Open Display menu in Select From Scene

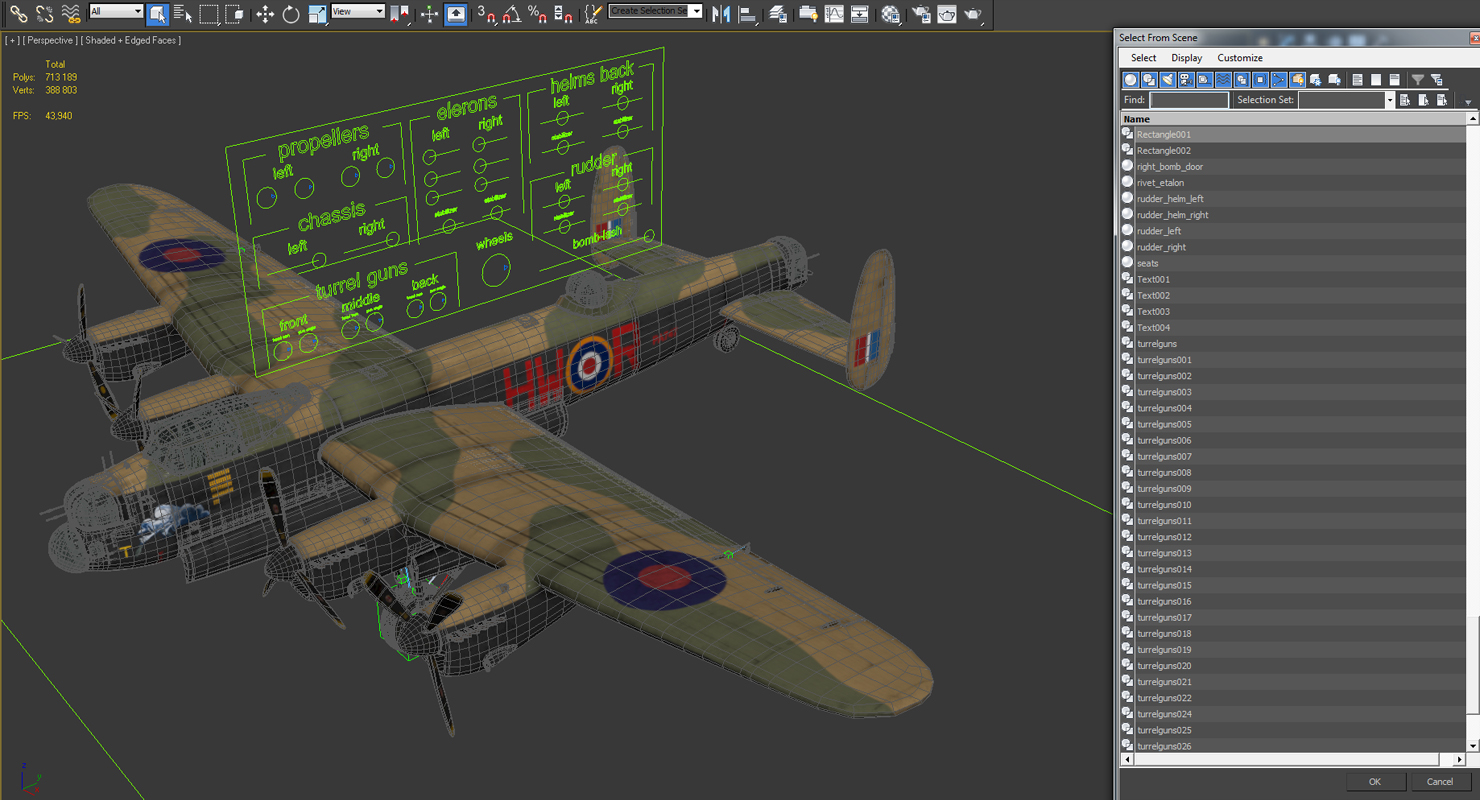point(1187,58)
